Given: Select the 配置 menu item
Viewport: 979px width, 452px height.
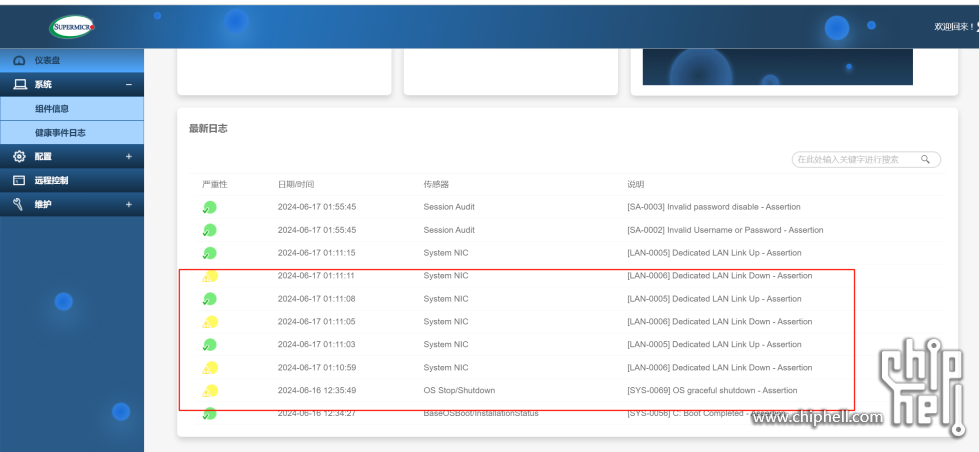Looking at the screenshot, I should click(x=72, y=157).
